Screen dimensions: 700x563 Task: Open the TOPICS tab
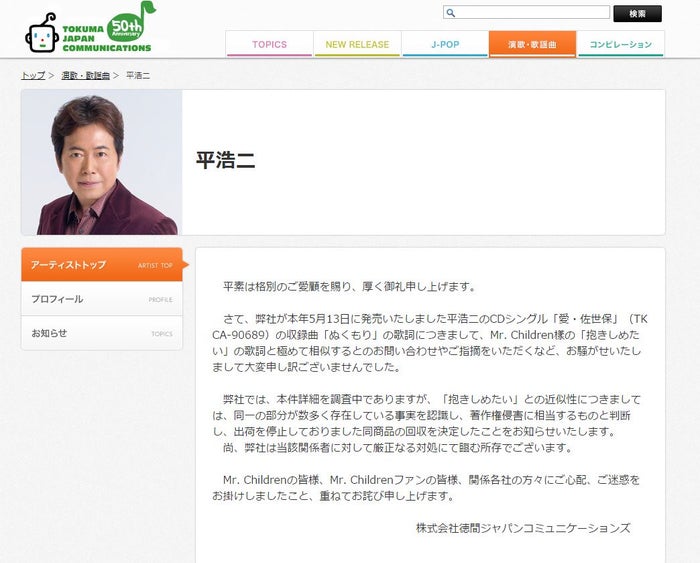point(269,44)
